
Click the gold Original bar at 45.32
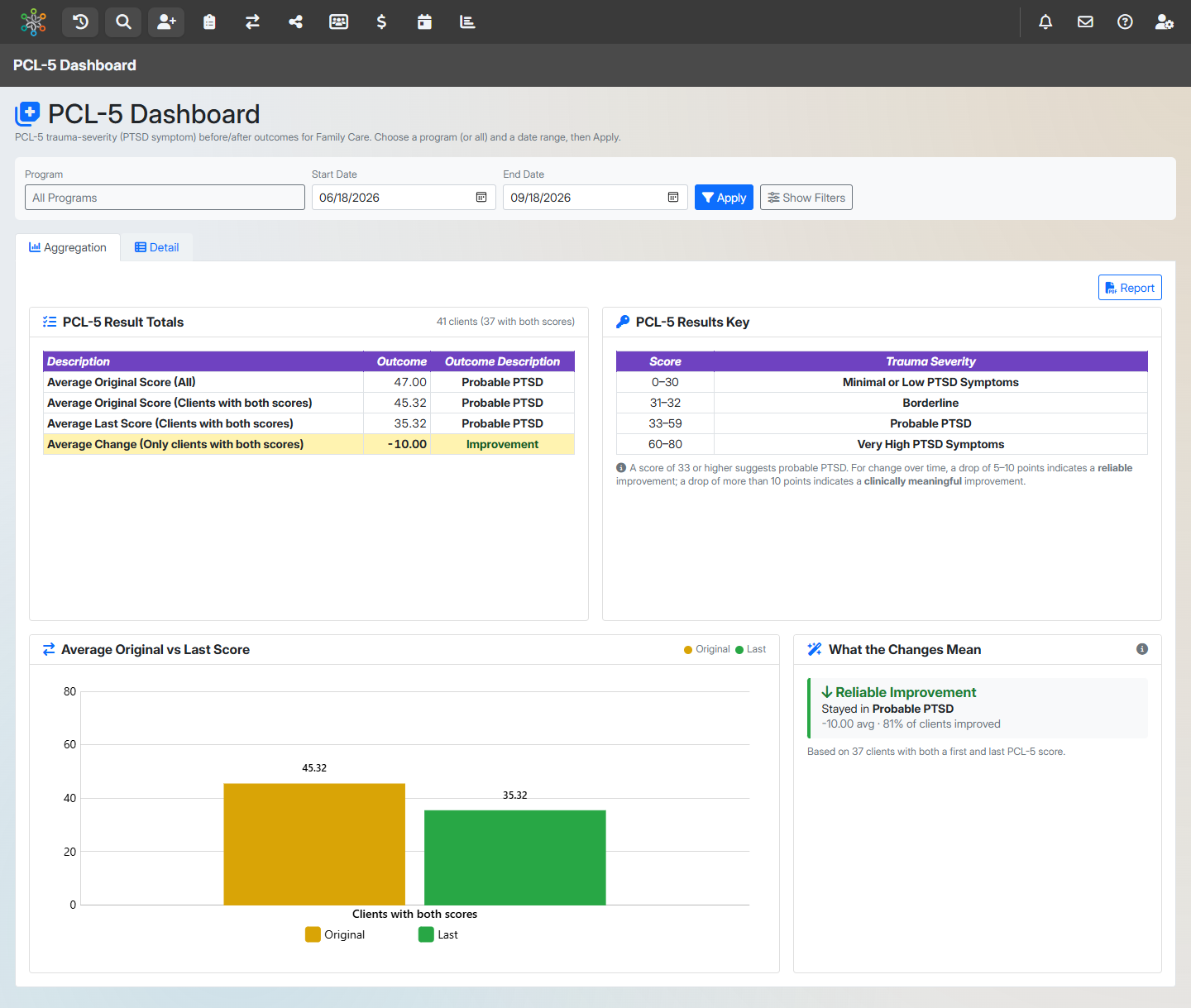point(314,844)
